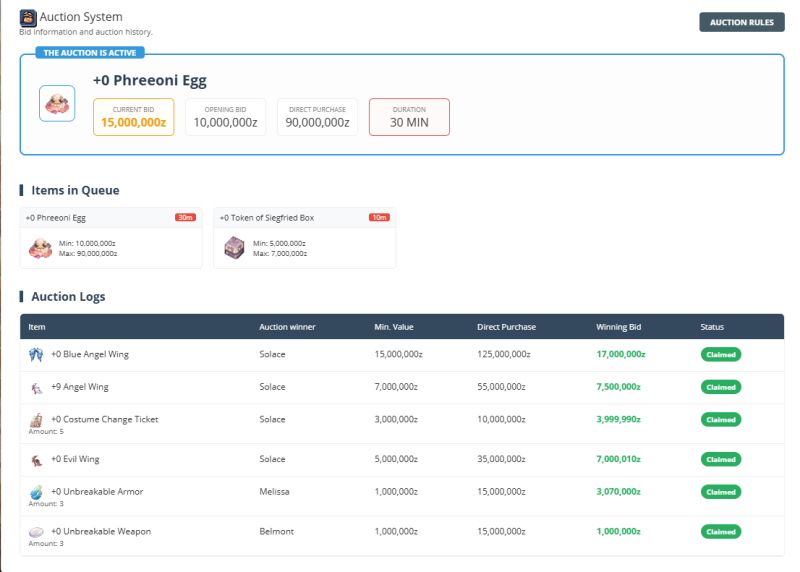Click the Min. Value column header
The width and height of the screenshot is (800, 572).
pos(394,327)
